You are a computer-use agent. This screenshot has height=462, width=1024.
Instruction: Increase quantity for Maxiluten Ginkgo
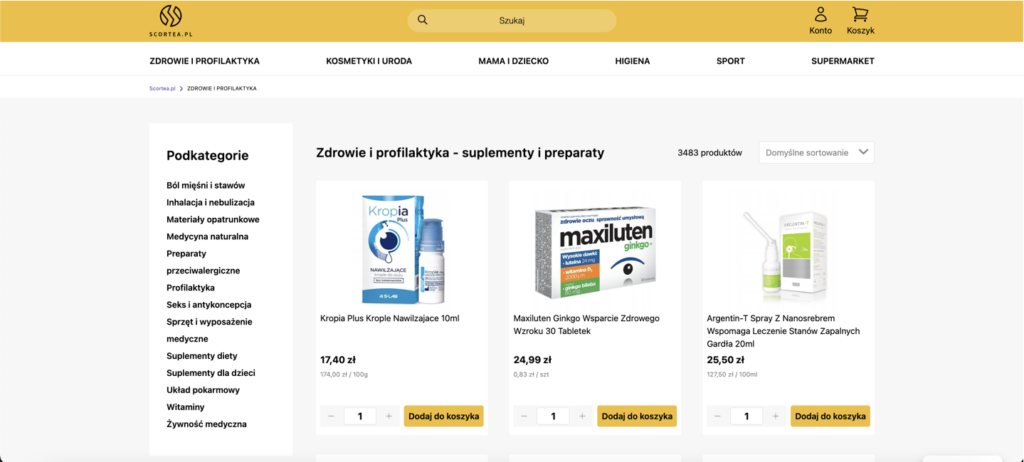[x=582, y=416]
